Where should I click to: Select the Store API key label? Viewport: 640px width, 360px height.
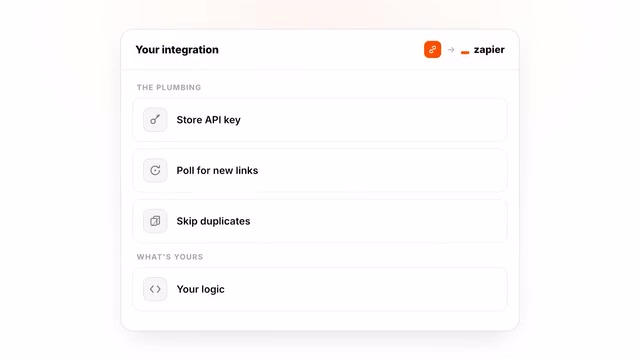[x=209, y=120]
